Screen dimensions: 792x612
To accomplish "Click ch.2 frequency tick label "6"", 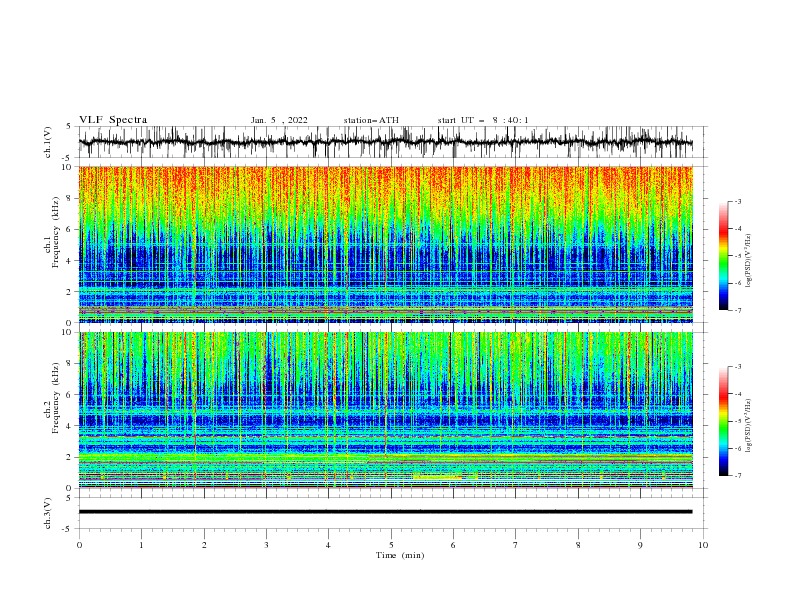I will click(x=70, y=395).
